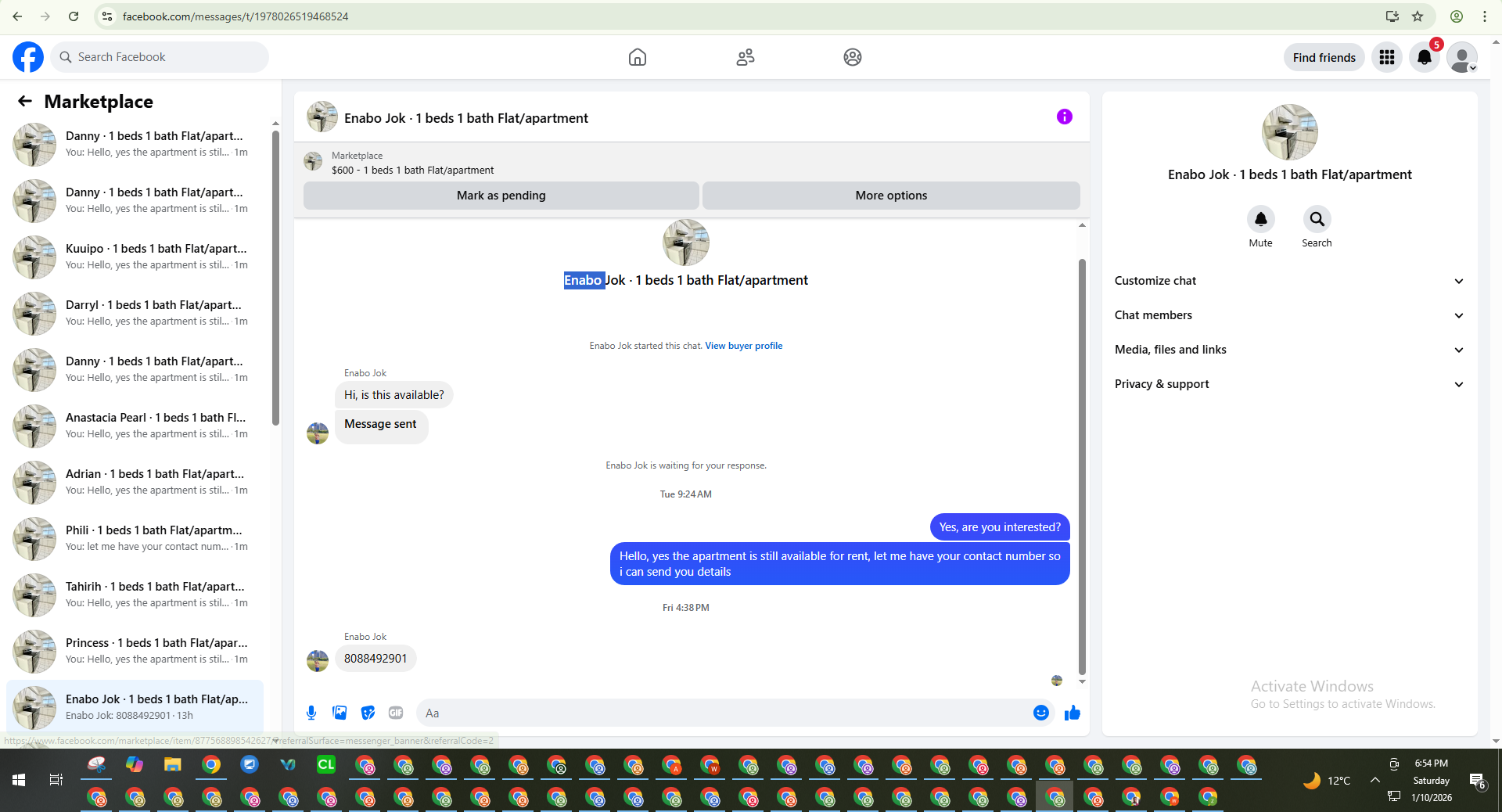
Task: Show hidden system tray icons chevron
Action: click(1374, 780)
